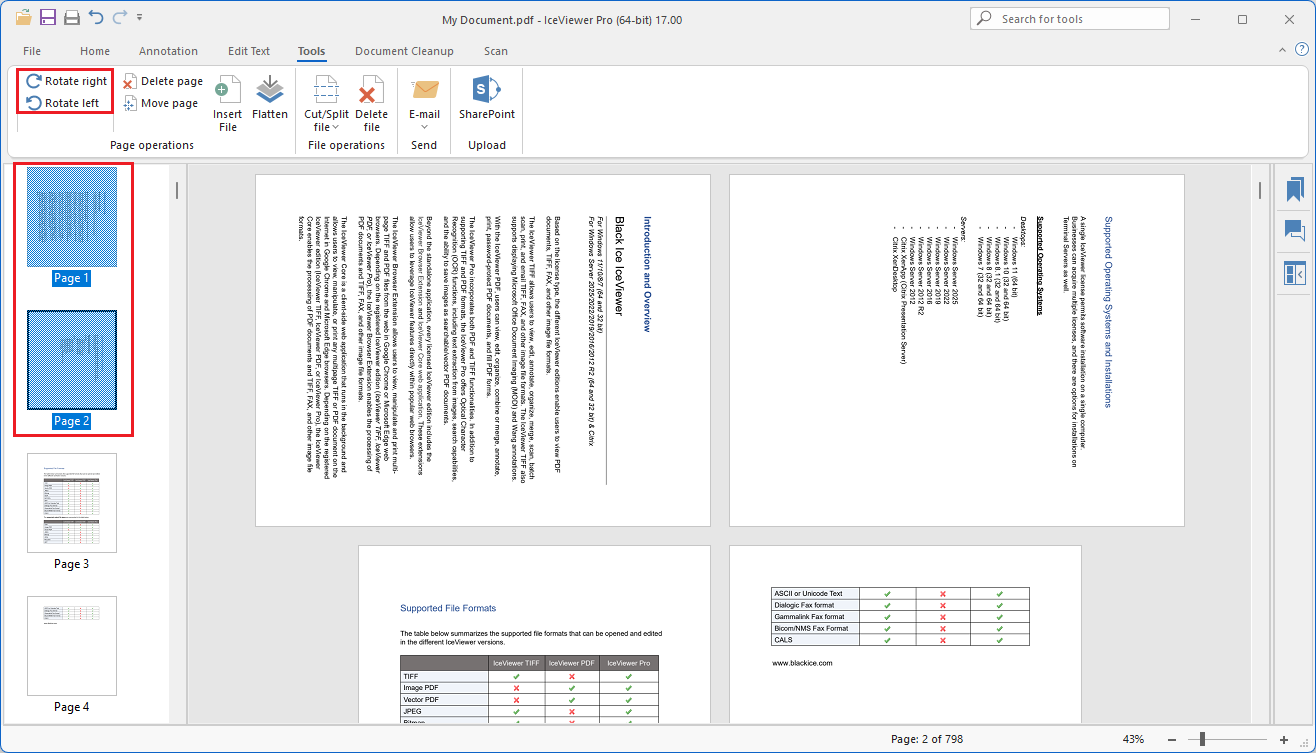
Task: Open the Document Cleanup tab
Action: click(404, 51)
